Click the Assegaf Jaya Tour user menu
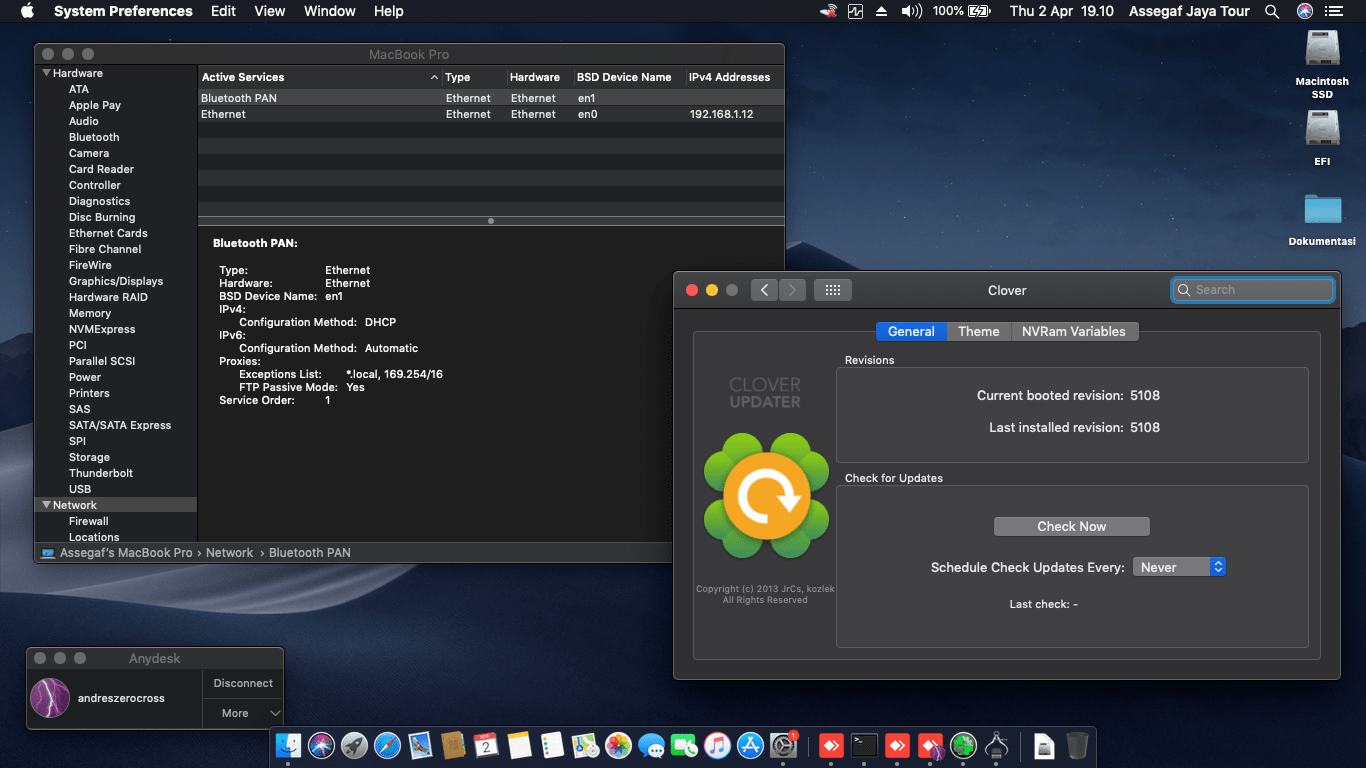 click(x=1189, y=11)
